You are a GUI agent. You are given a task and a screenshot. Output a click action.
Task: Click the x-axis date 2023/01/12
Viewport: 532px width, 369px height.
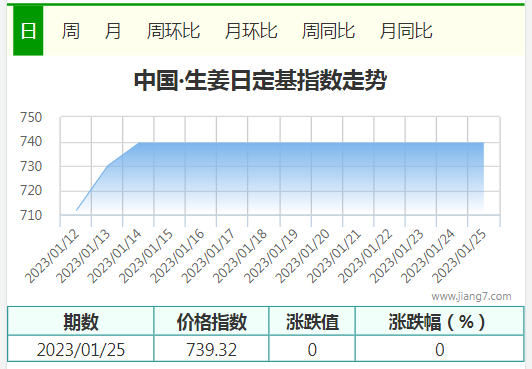click(52, 256)
